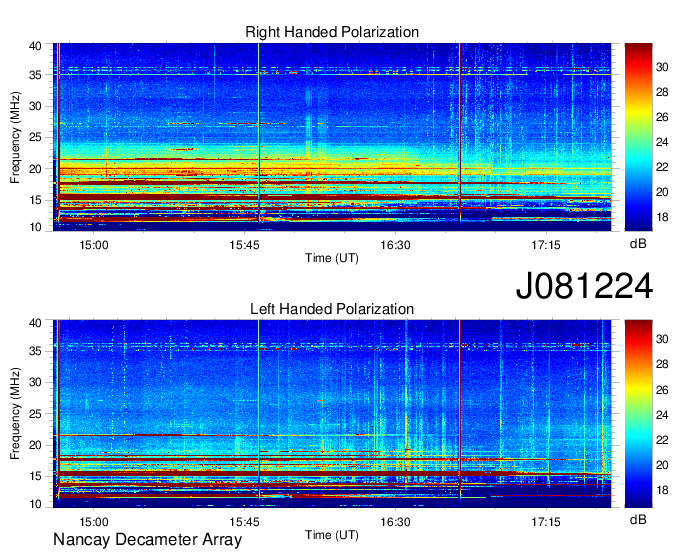Click the 30 MHz tick on the Right Handed plot
This screenshot has height=552, width=680.
pyautogui.click(x=35, y=106)
